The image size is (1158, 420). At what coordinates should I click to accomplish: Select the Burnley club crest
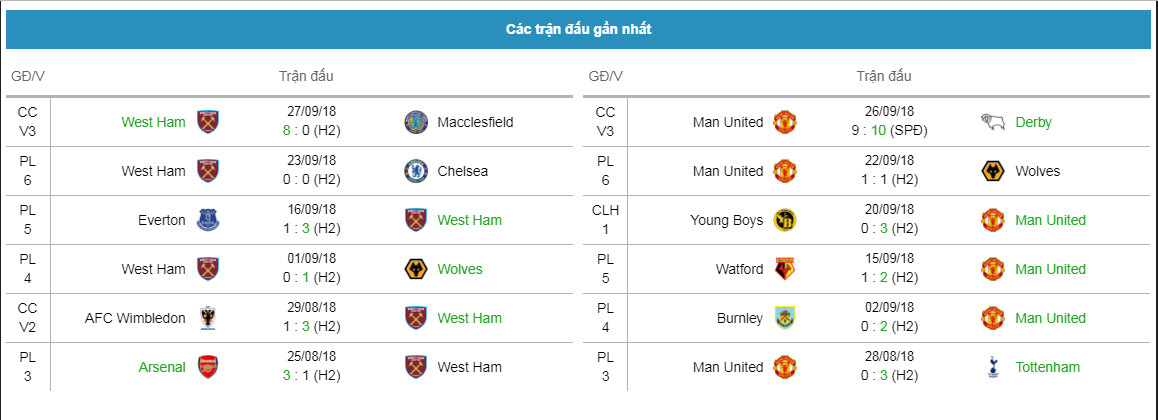785,318
